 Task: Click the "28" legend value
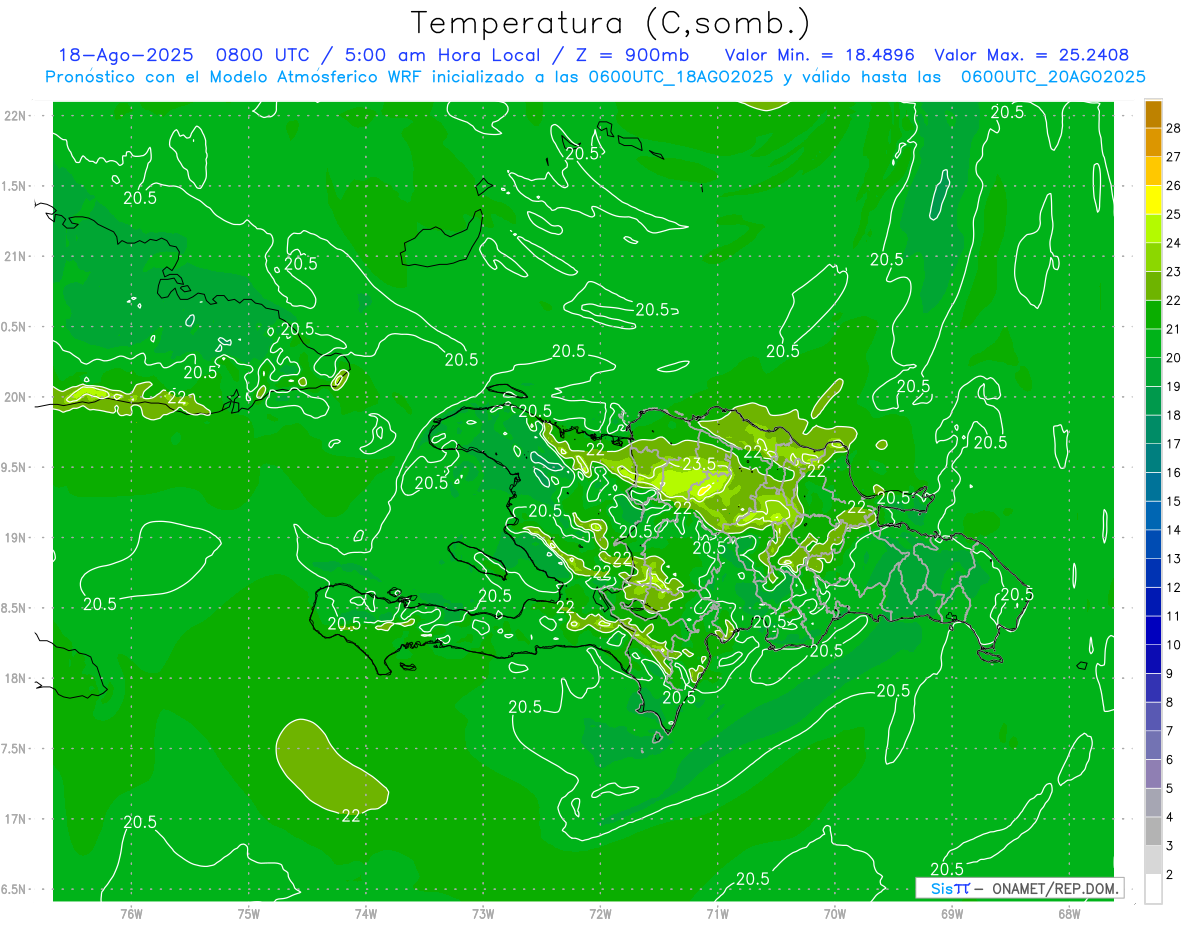1175,127
